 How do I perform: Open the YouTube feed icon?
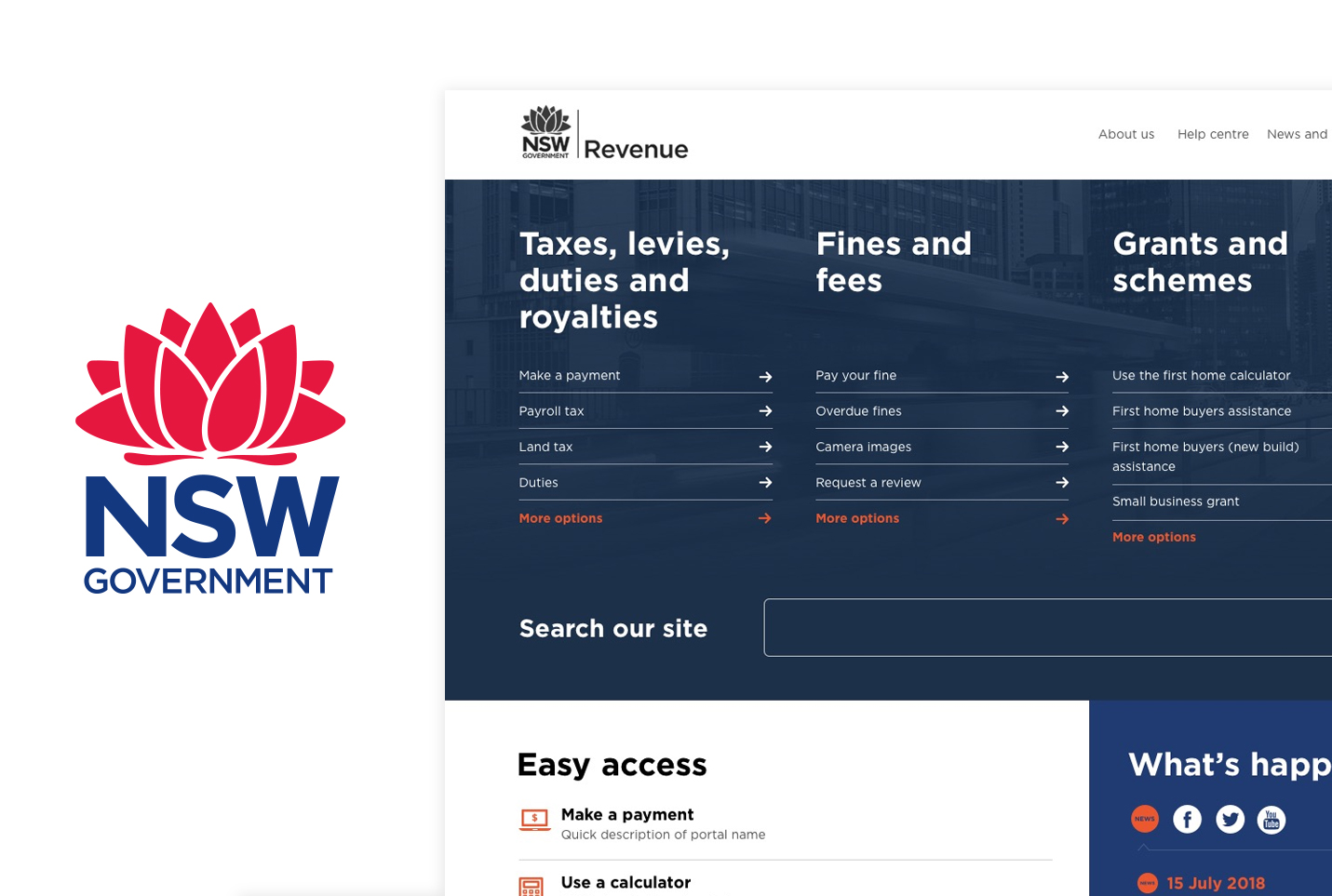point(1271,819)
